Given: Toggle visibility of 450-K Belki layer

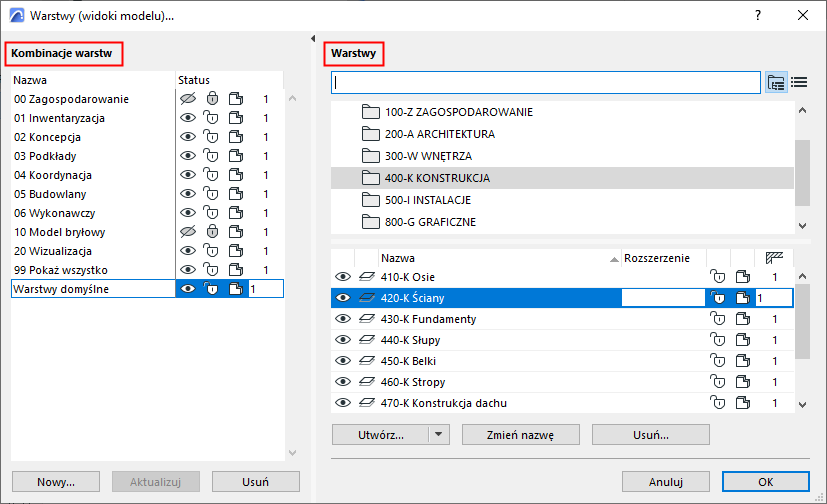Looking at the screenshot, I should 343,361.
